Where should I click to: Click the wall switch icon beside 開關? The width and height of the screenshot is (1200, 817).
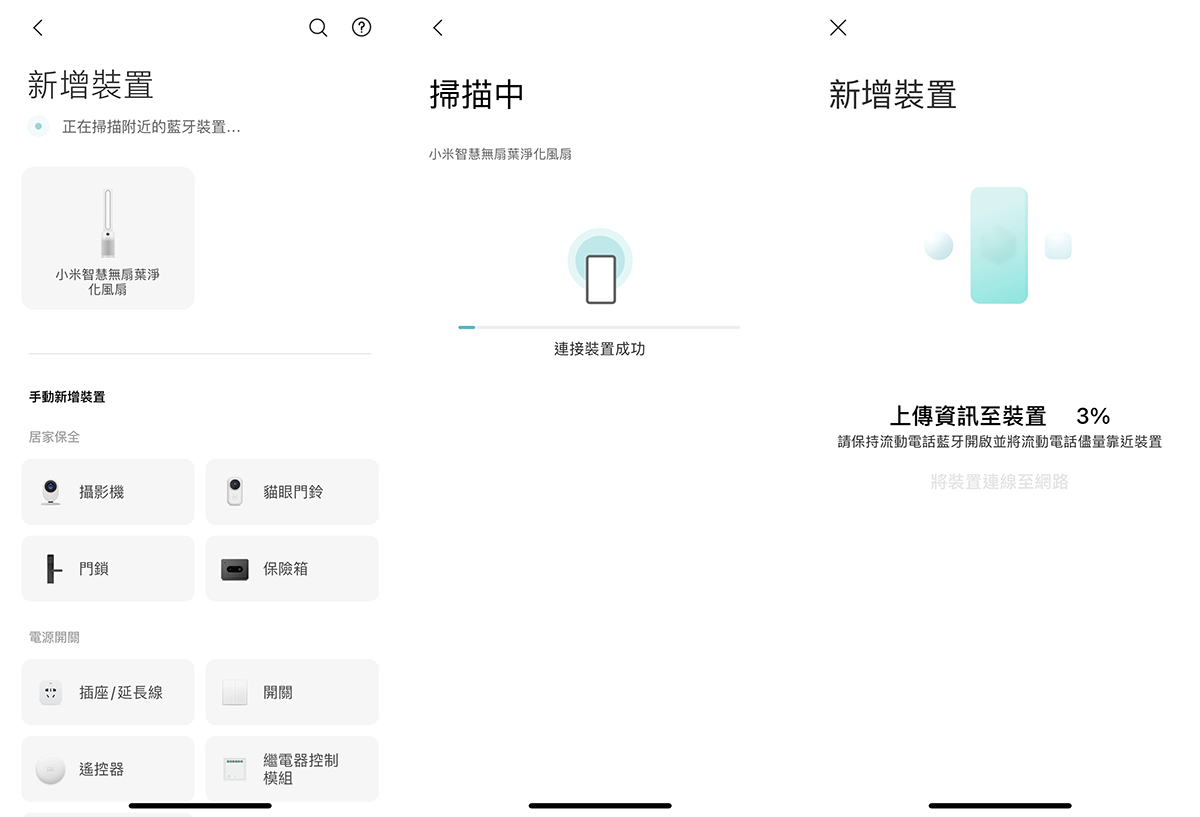(x=235, y=692)
